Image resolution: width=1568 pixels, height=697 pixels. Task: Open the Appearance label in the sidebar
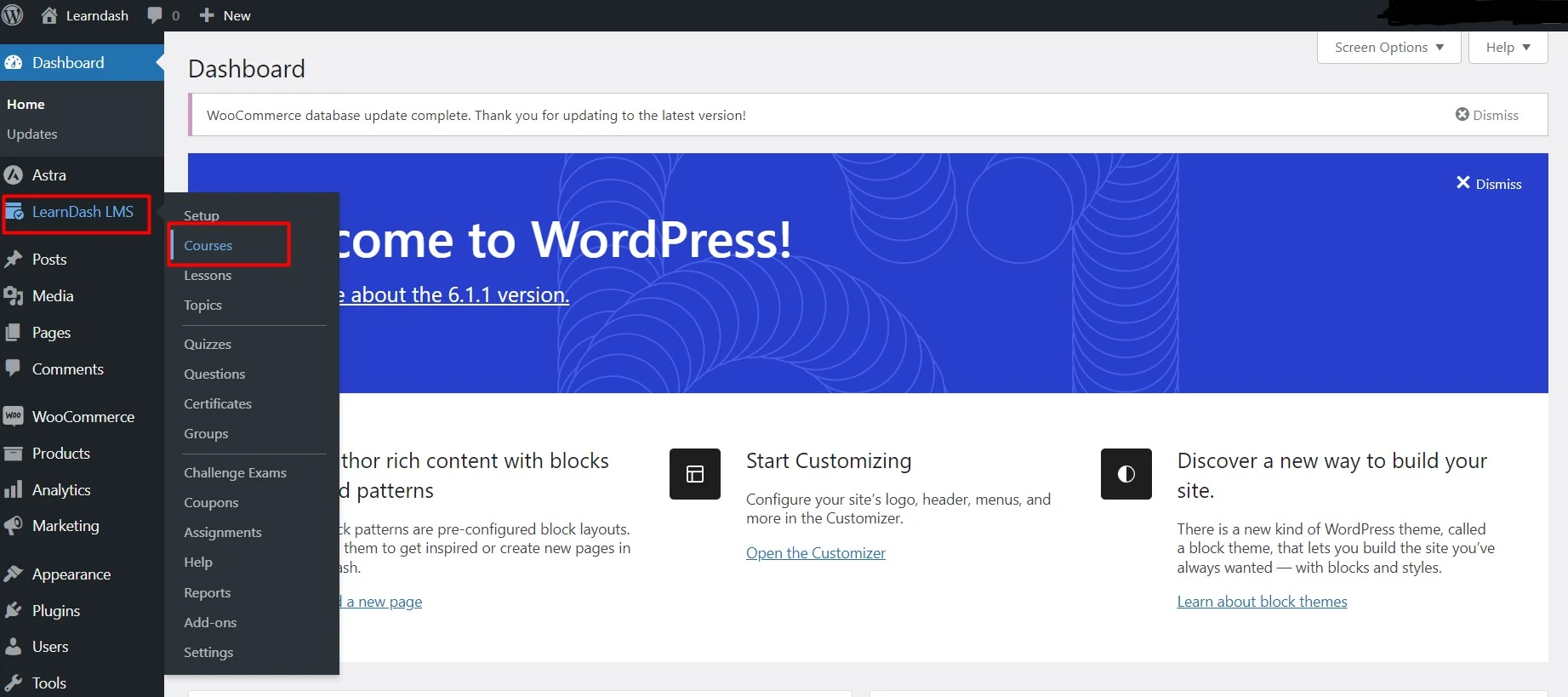71,574
